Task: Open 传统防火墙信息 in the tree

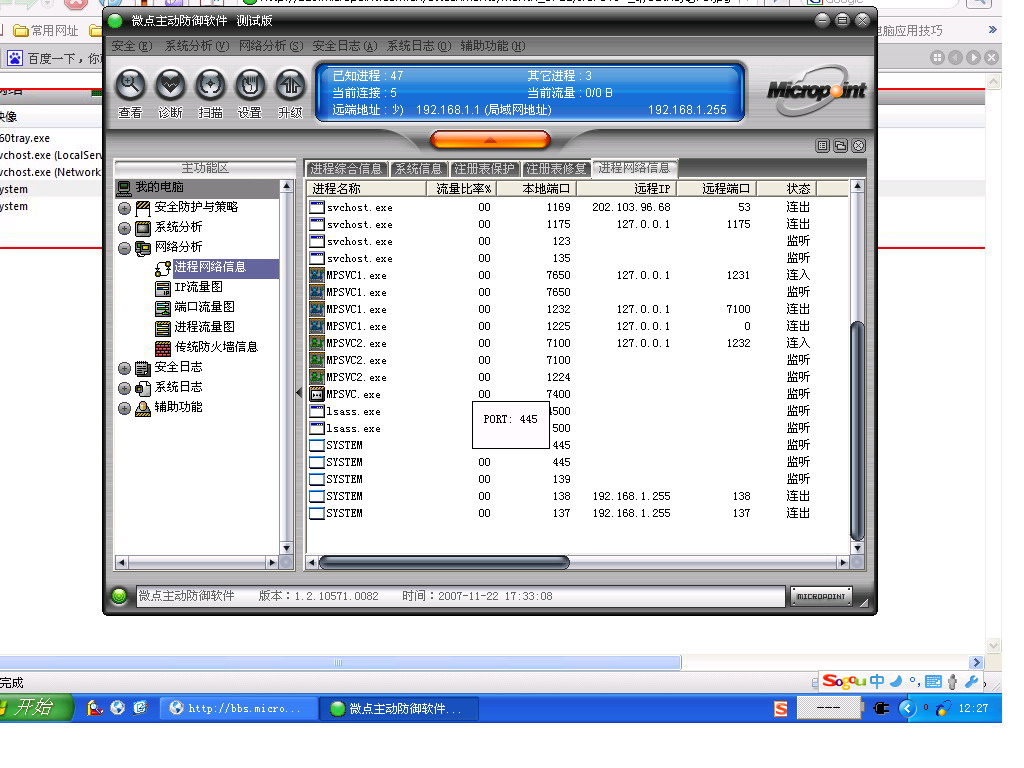Action: pos(216,347)
